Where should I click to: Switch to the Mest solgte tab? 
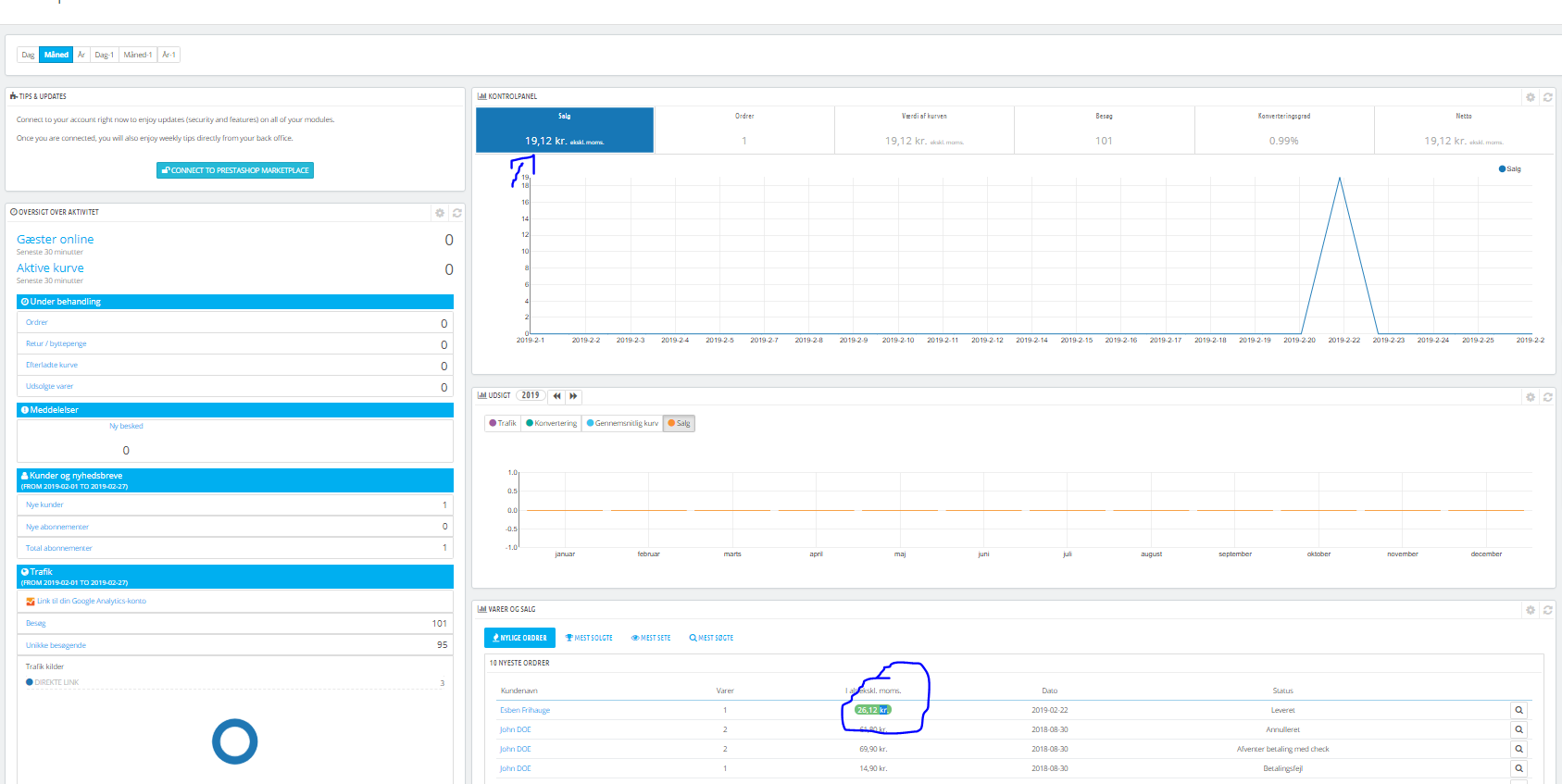click(x=589, y=638)
